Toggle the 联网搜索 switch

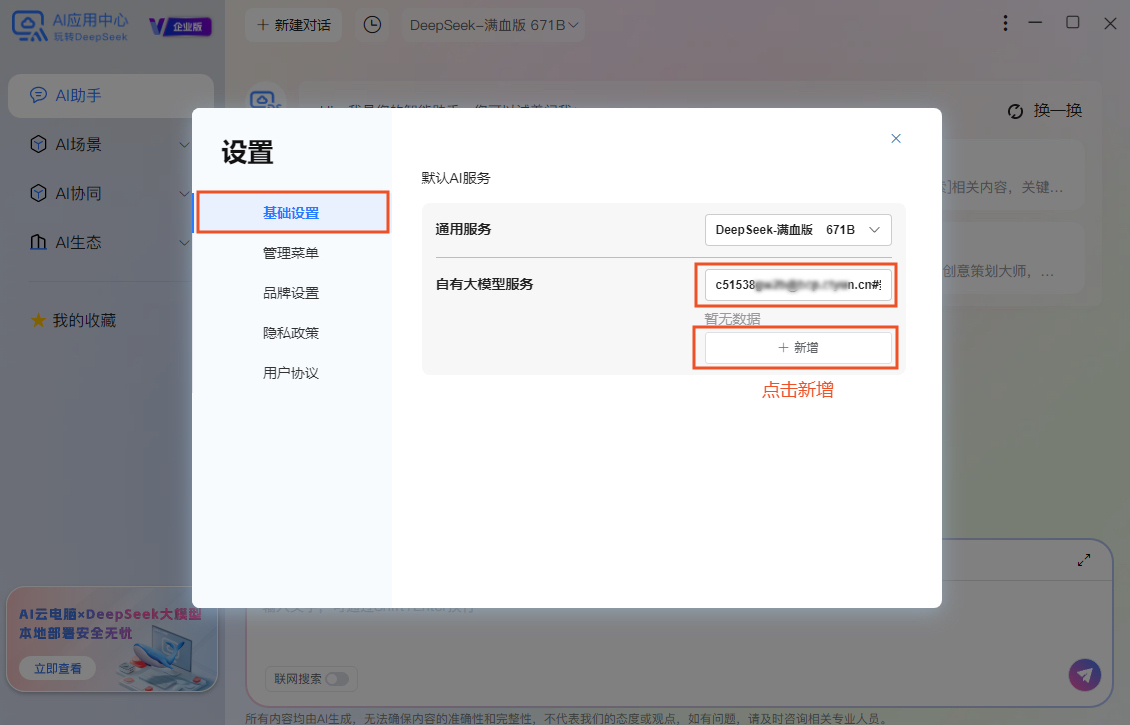click(x=337, y=679)
